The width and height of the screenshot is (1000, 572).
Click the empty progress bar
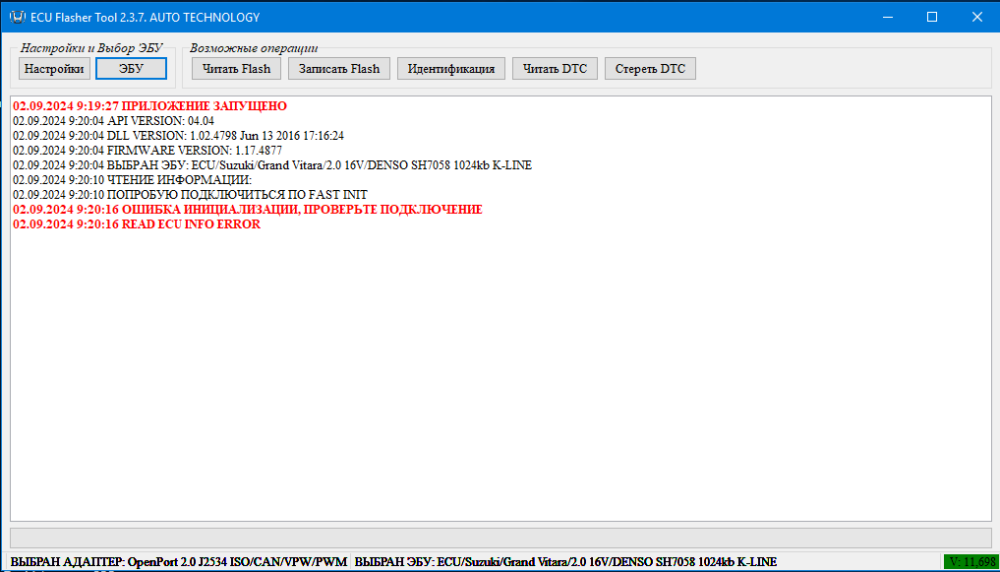click(x=500, y=538)
